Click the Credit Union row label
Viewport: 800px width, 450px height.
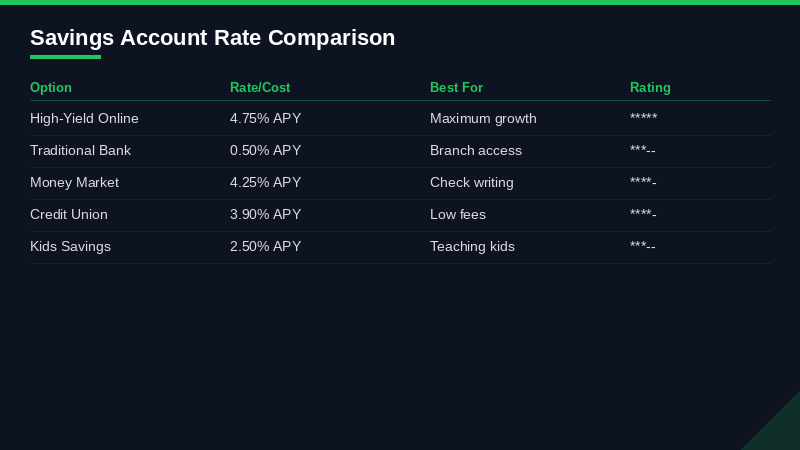[x=69, y=215]
